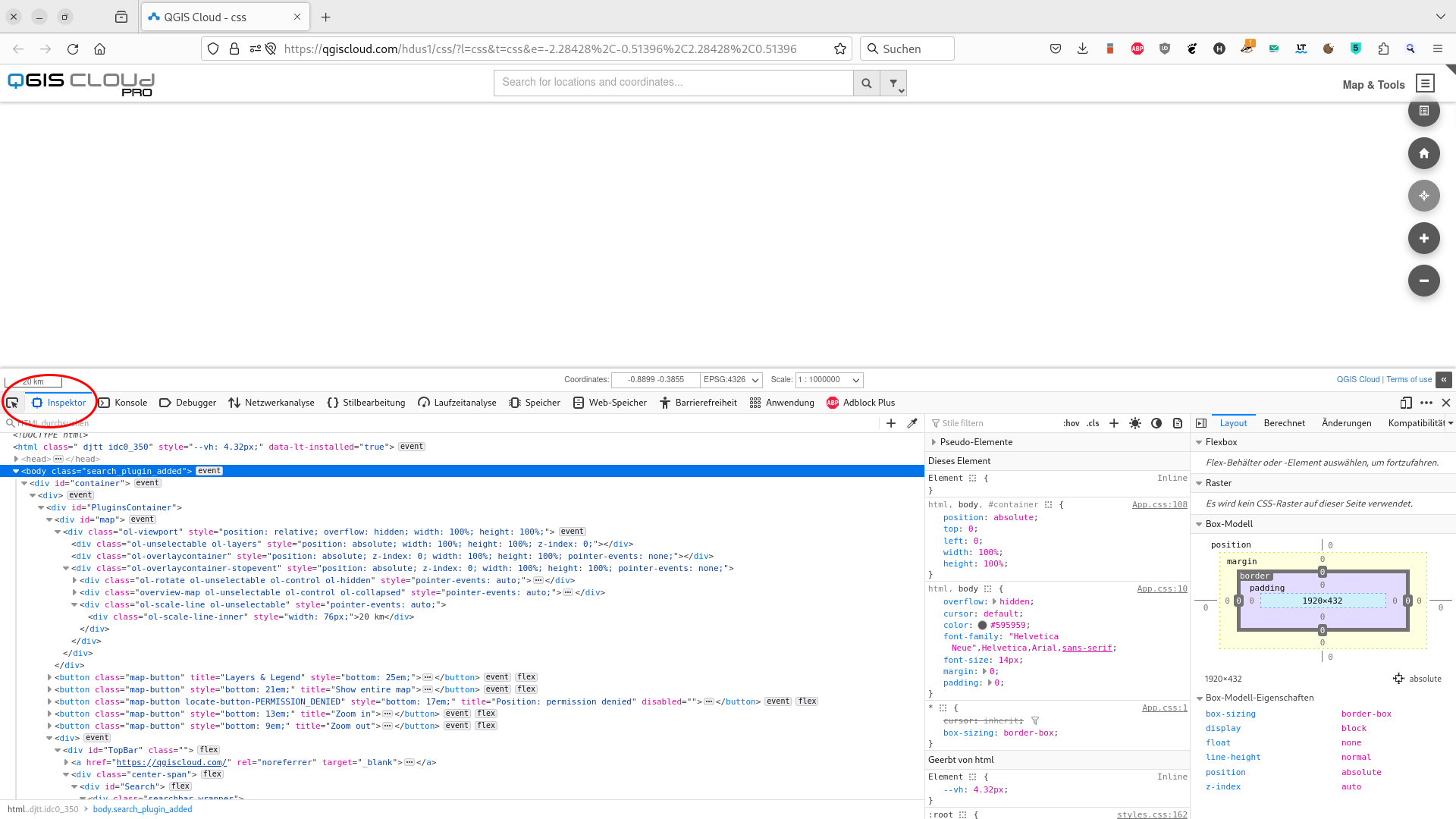Image resolution: width=1456 pixels, height=819 pixels.
Task: Toggle print media simulation
Action: (x=1178, y=423)
